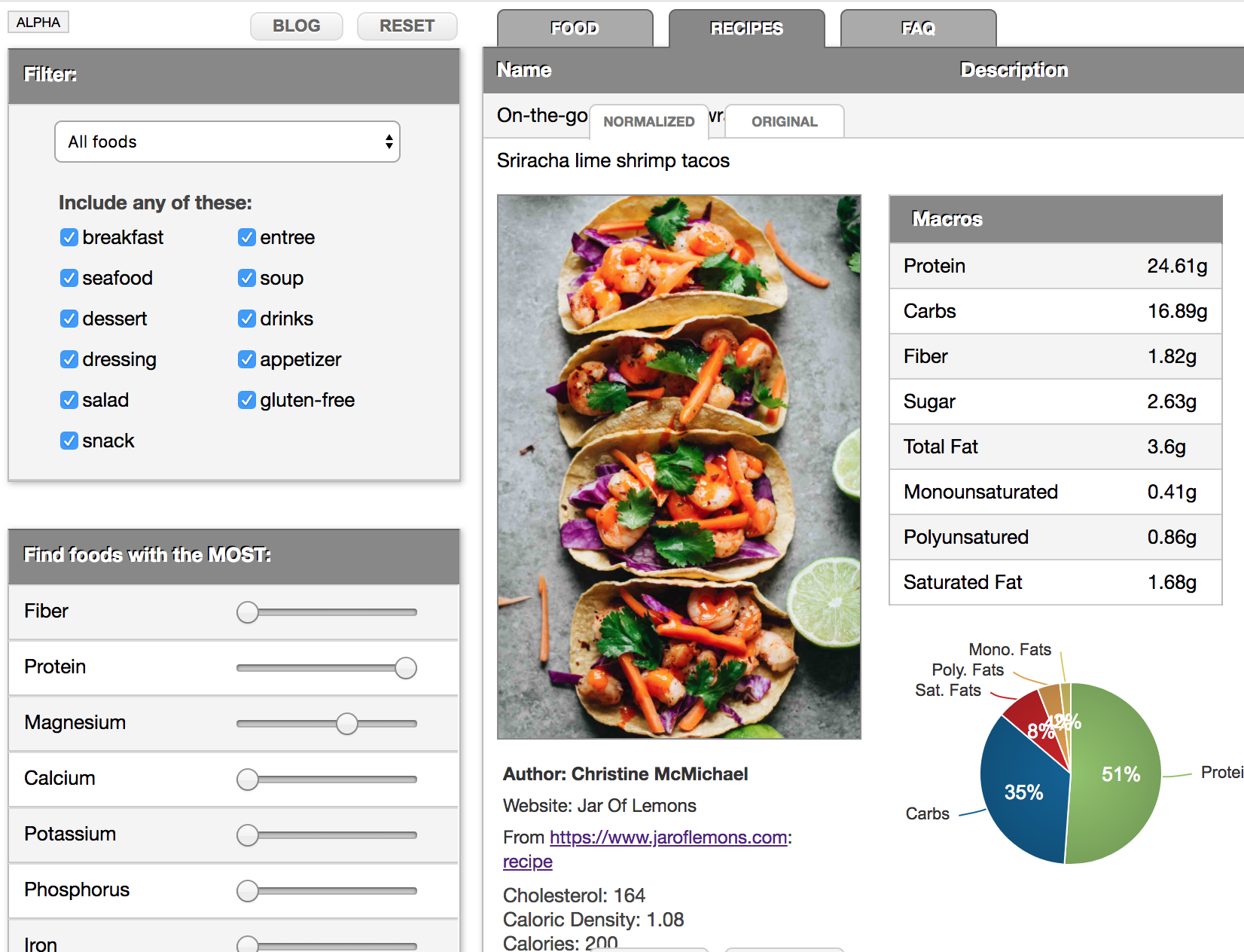1244x952 pixels.
Task: Click the Description column header
Action: [1014, 70]
